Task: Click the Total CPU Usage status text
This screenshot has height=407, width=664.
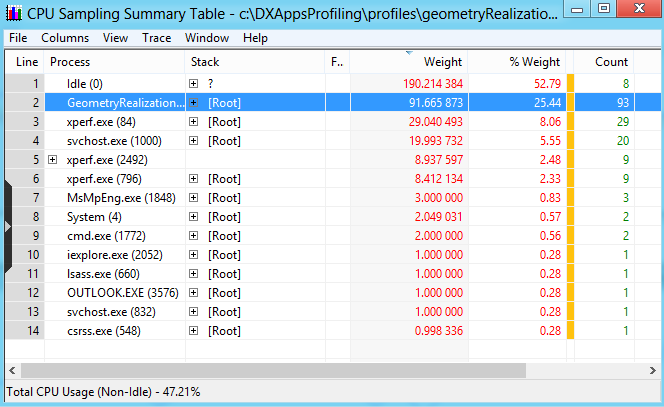Action: pyautogui.click(x=103, y=392)
